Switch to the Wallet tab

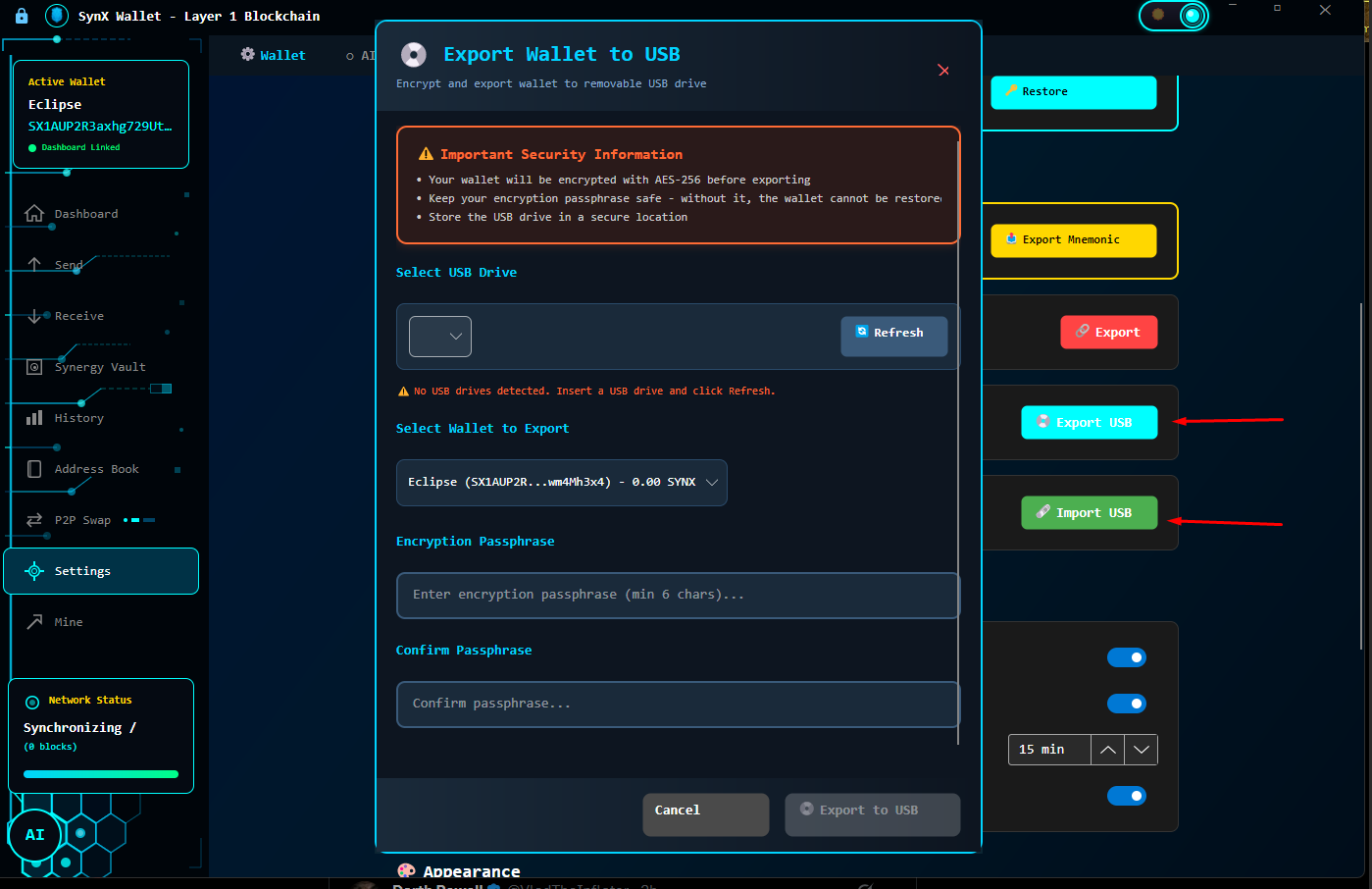click(274, 56)
